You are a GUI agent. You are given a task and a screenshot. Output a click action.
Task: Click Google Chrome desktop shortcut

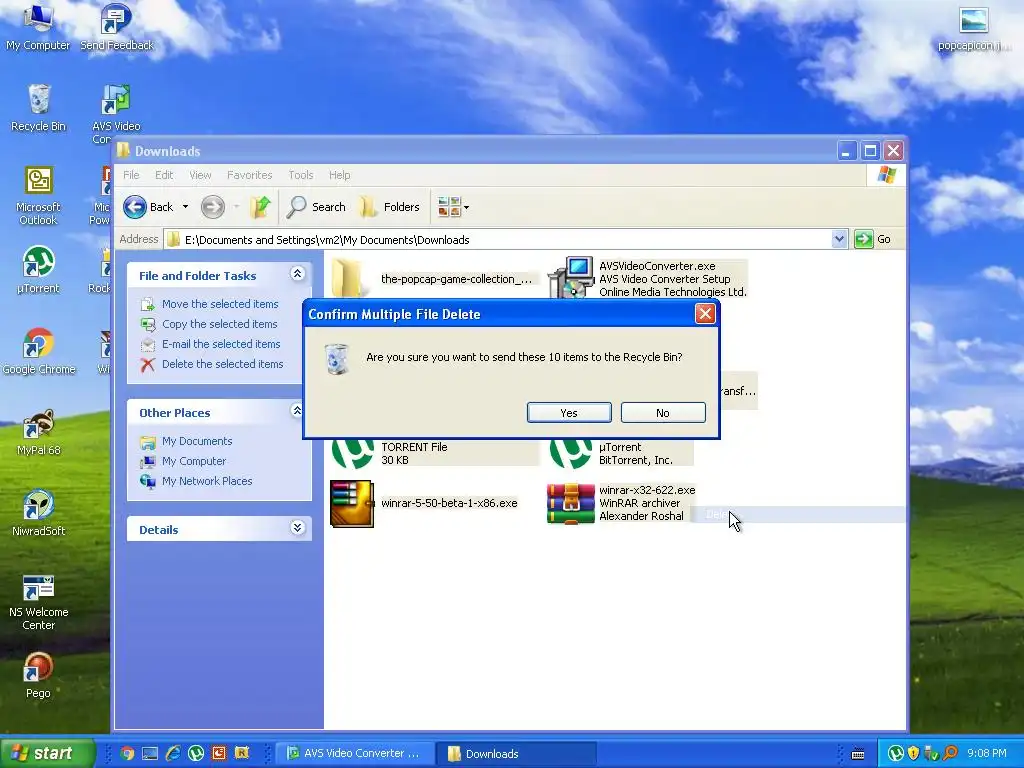(39, 351)
